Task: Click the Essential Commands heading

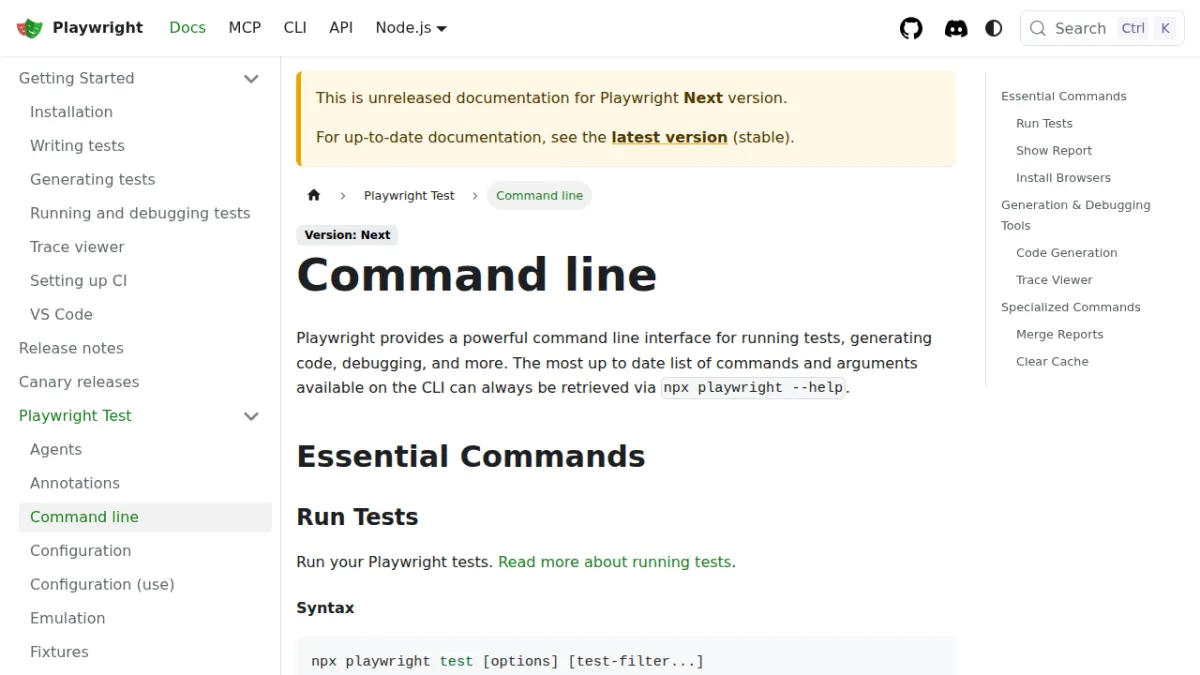Action: point(471,456)
